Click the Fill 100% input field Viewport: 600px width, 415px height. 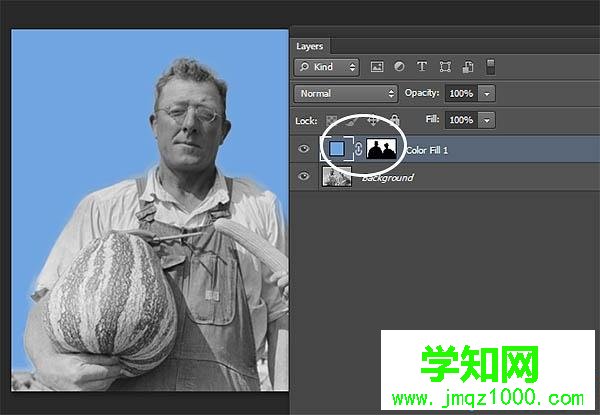(x=461, y=120)
